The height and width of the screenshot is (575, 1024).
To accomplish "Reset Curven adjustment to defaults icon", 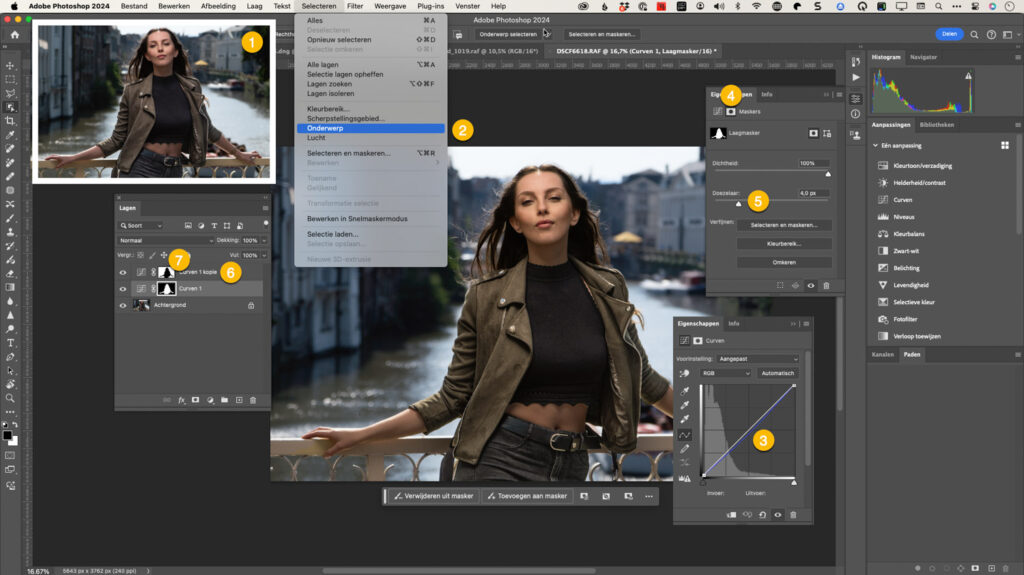I will point(762,515).
